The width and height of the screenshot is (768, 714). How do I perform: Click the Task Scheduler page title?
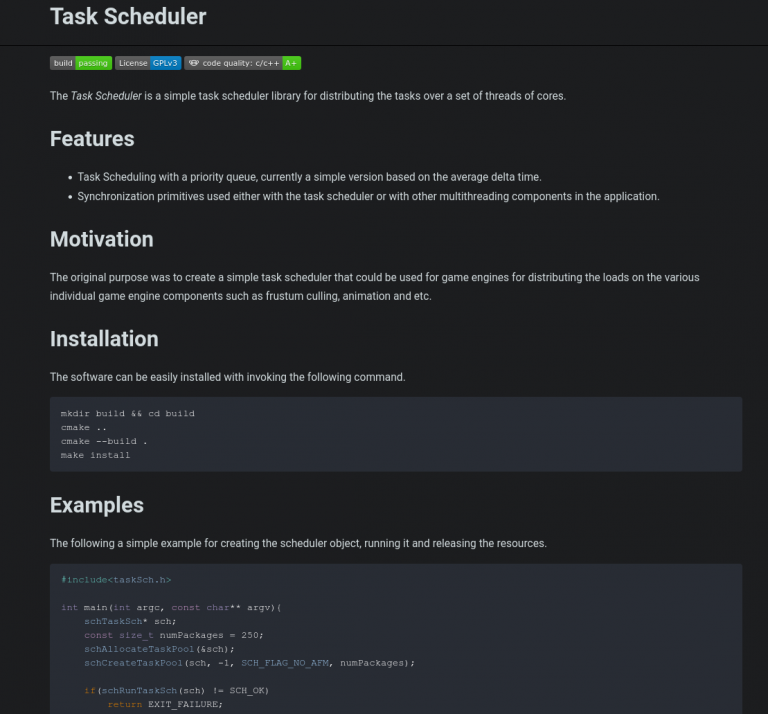tap(128, 17)
